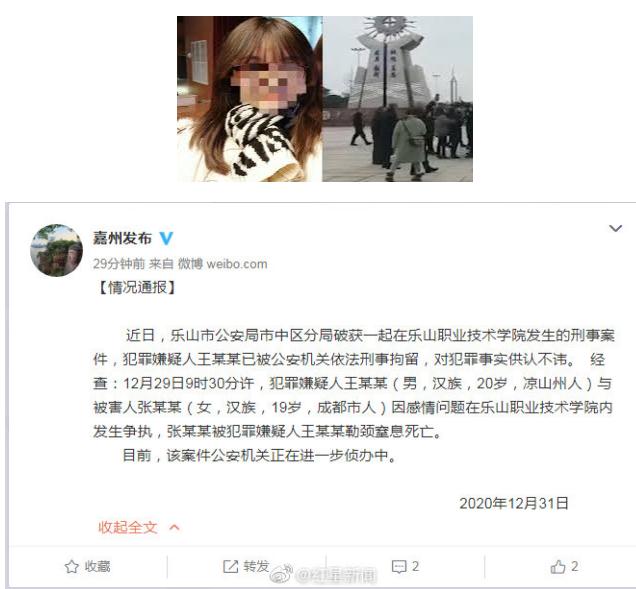Open 嘉州发布 profile avatar
The width and height of the screenshot is (636, 589).
(56, 250)
